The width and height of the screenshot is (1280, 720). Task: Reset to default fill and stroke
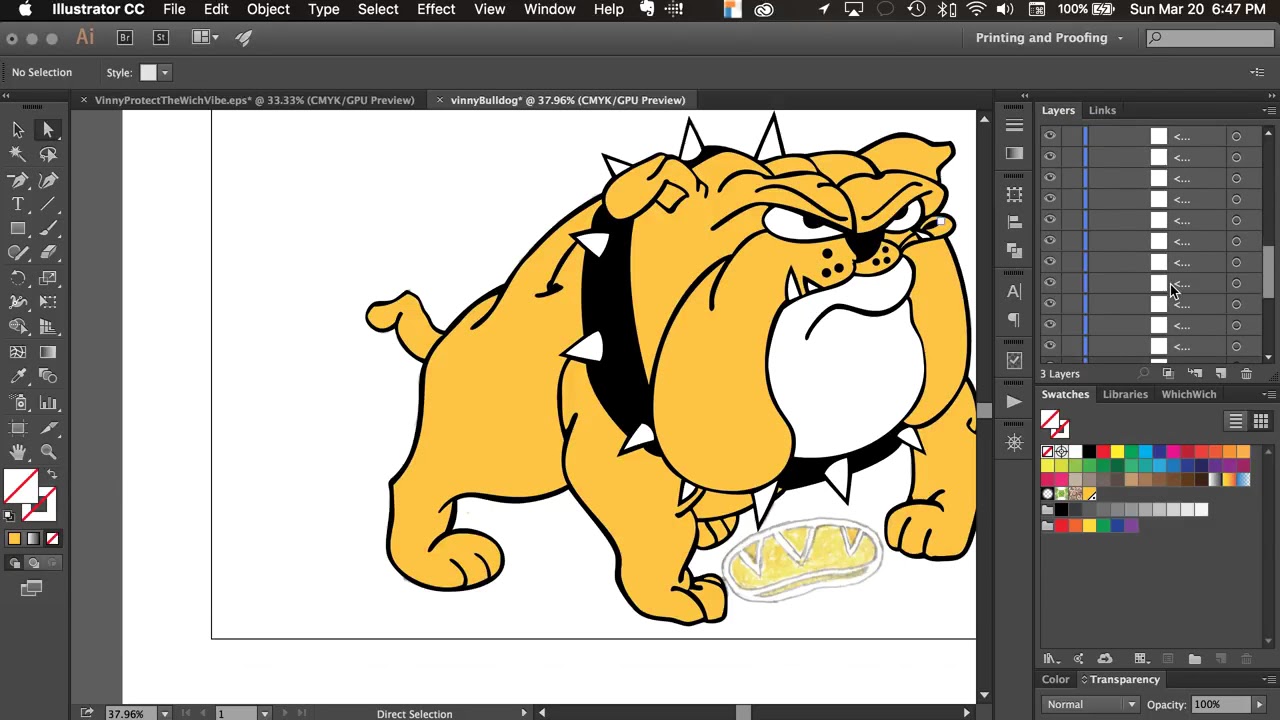click(9, 516)
